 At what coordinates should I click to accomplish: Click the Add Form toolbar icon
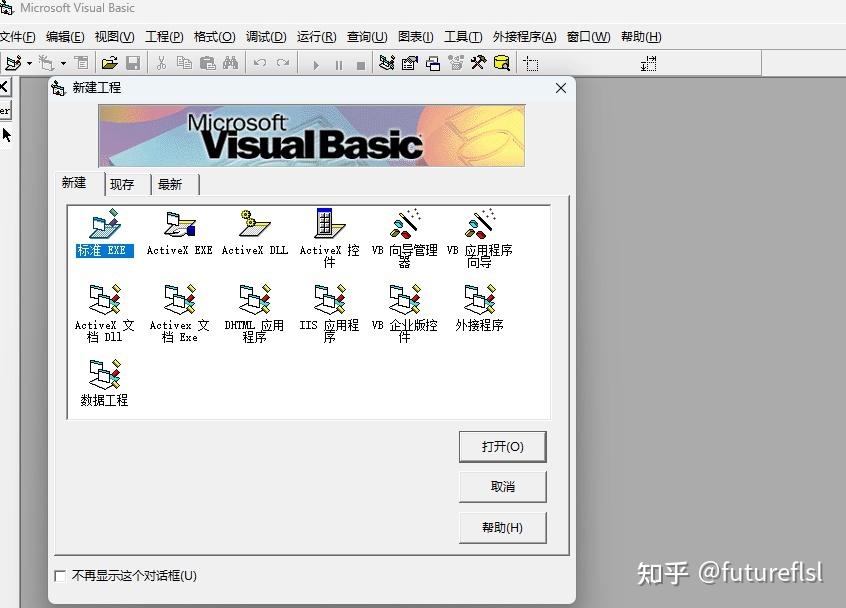[x=46, y=63]
